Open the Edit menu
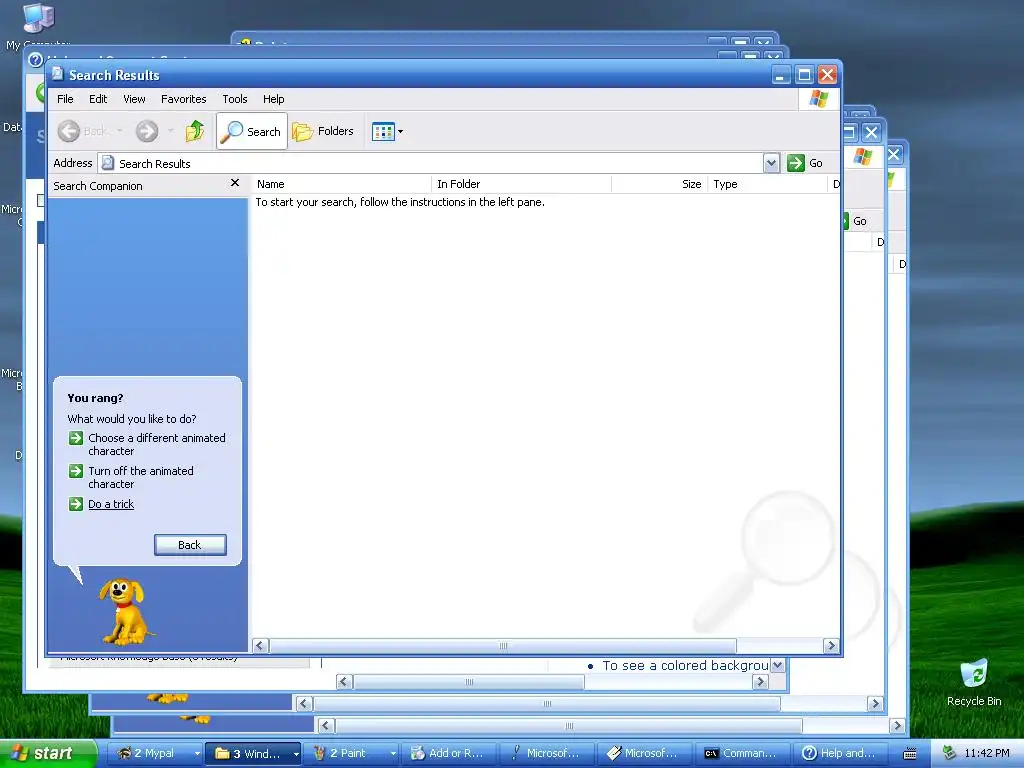 (x=98, y=99)
